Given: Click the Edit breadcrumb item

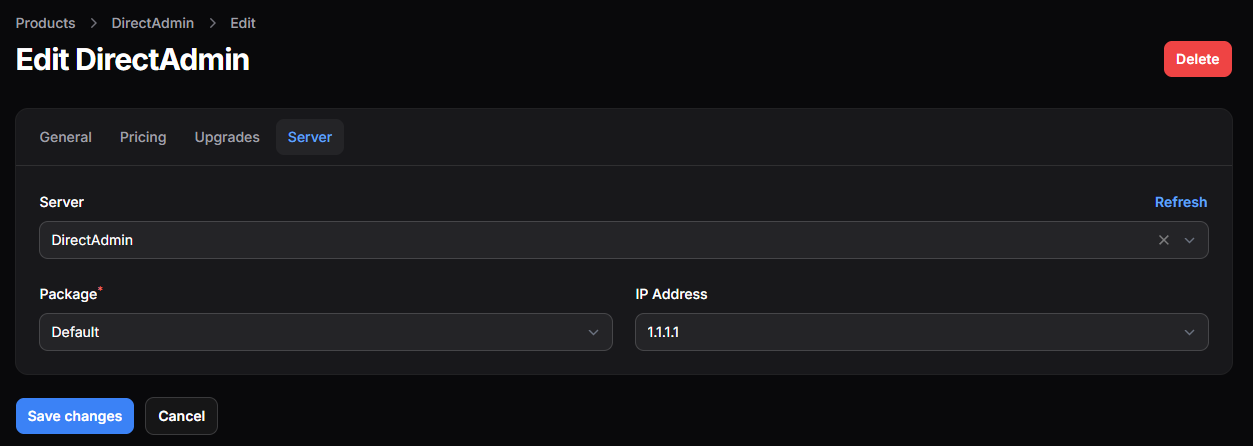Looking at the screenshot, I should click(243, 23).
